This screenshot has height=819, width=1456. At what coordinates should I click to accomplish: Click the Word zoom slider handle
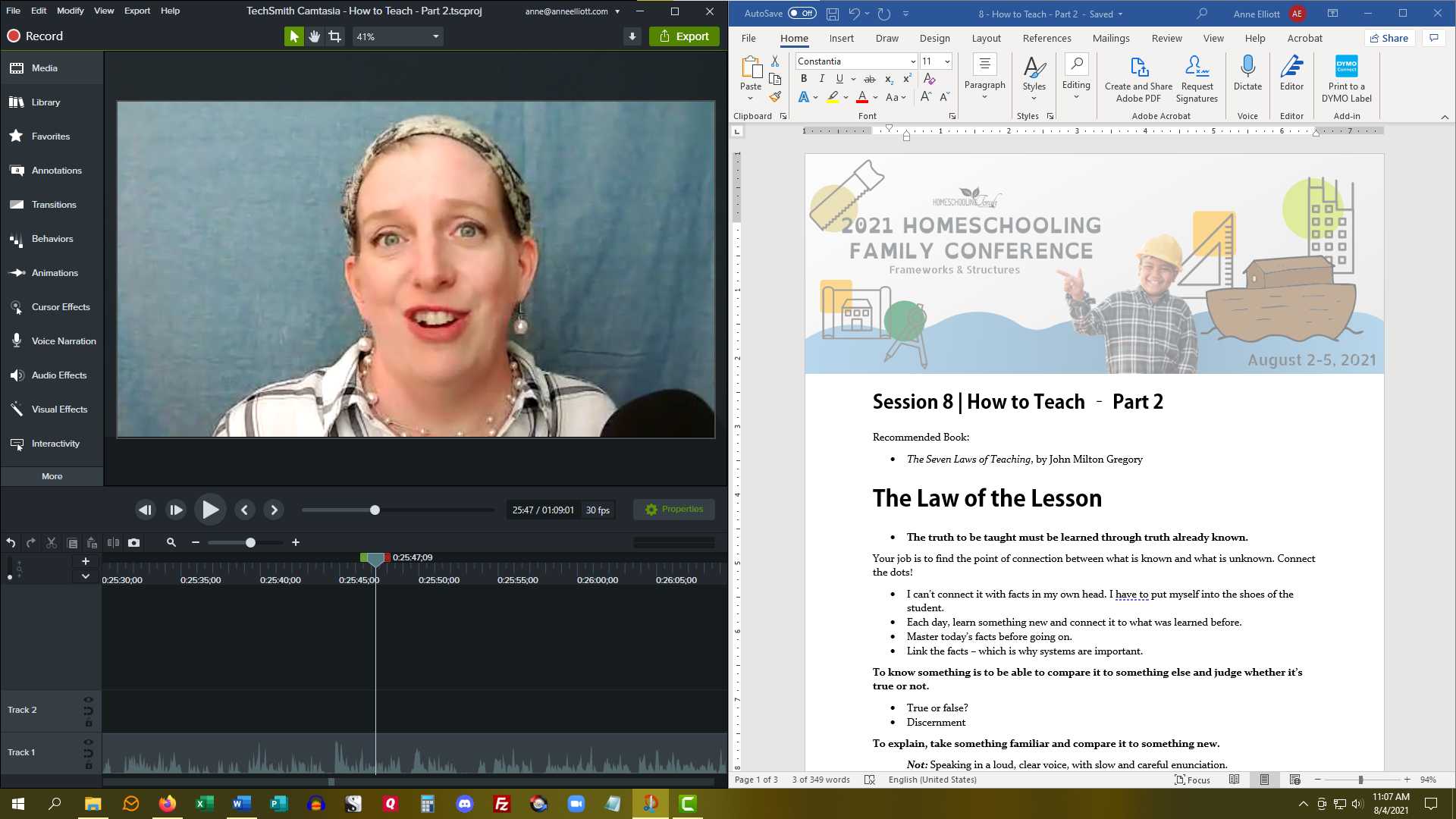point(1360,780)
